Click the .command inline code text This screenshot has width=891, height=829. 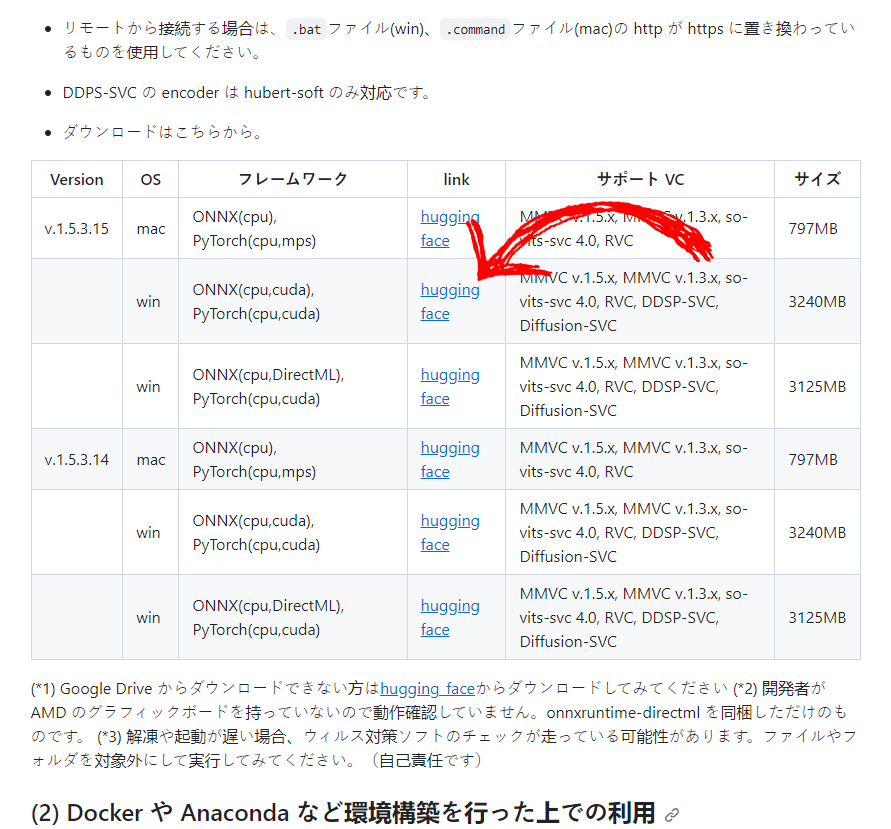[476, 29]
